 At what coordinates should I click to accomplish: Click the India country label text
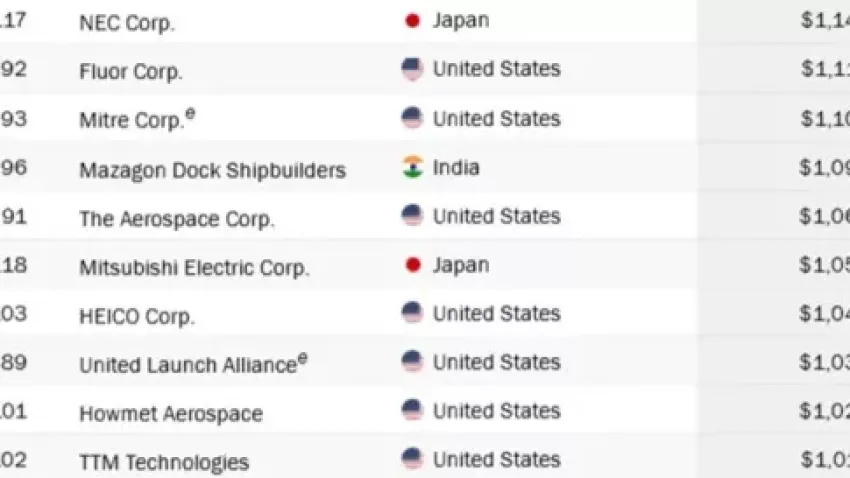pyautogui.click(x=455, y=167)
